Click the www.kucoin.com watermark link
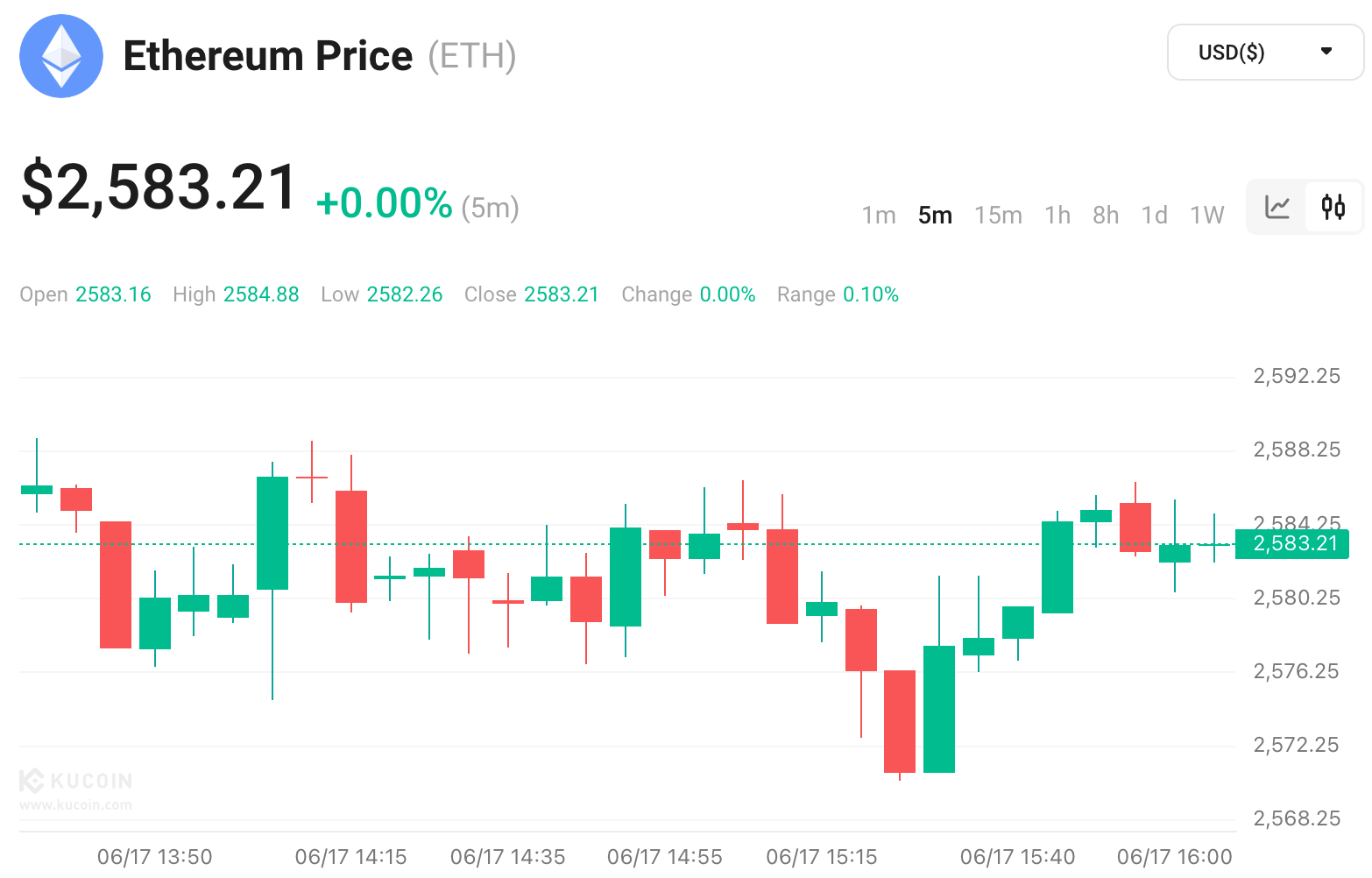The height and width of the screenshot is (878, 1372). pyautogui.click(x=75, y=805)
